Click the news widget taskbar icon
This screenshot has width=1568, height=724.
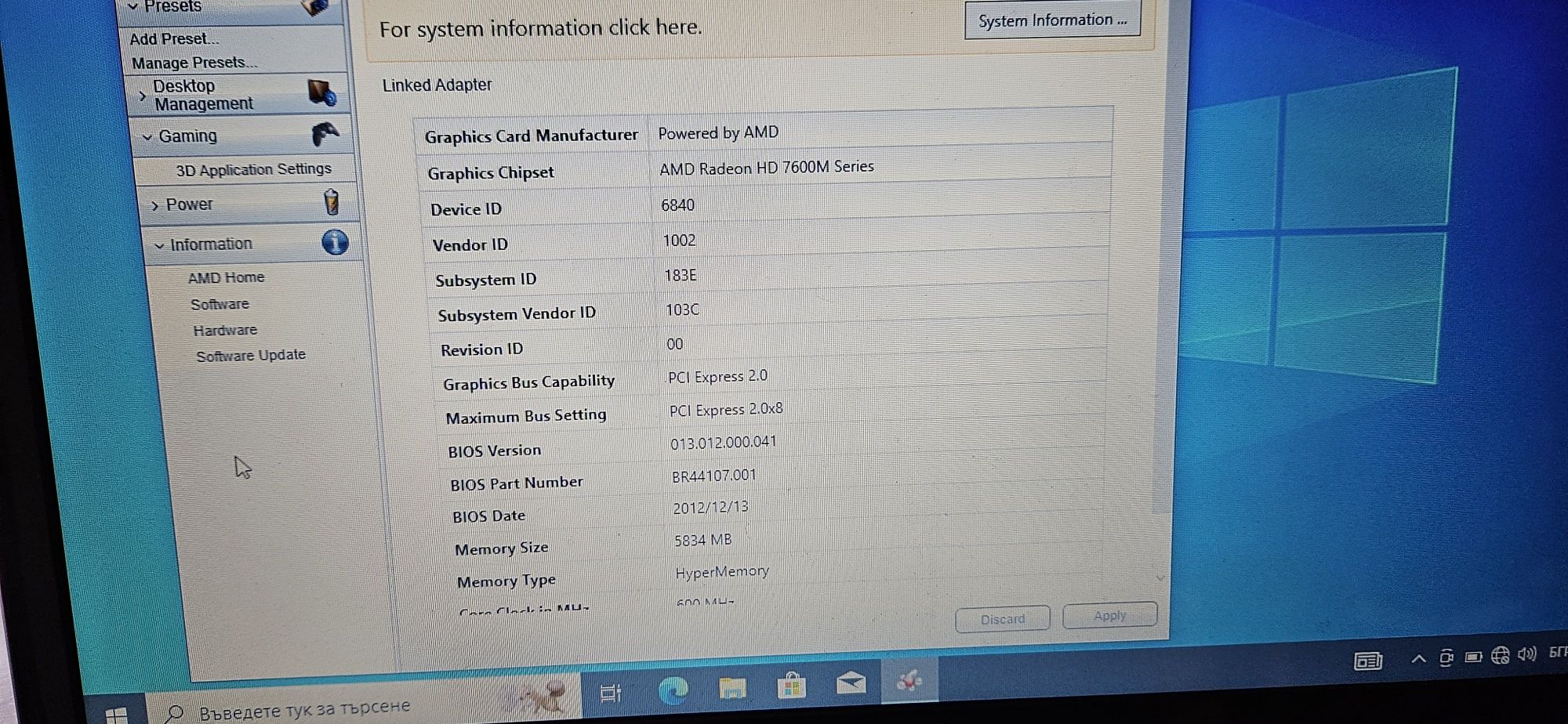1368,661
